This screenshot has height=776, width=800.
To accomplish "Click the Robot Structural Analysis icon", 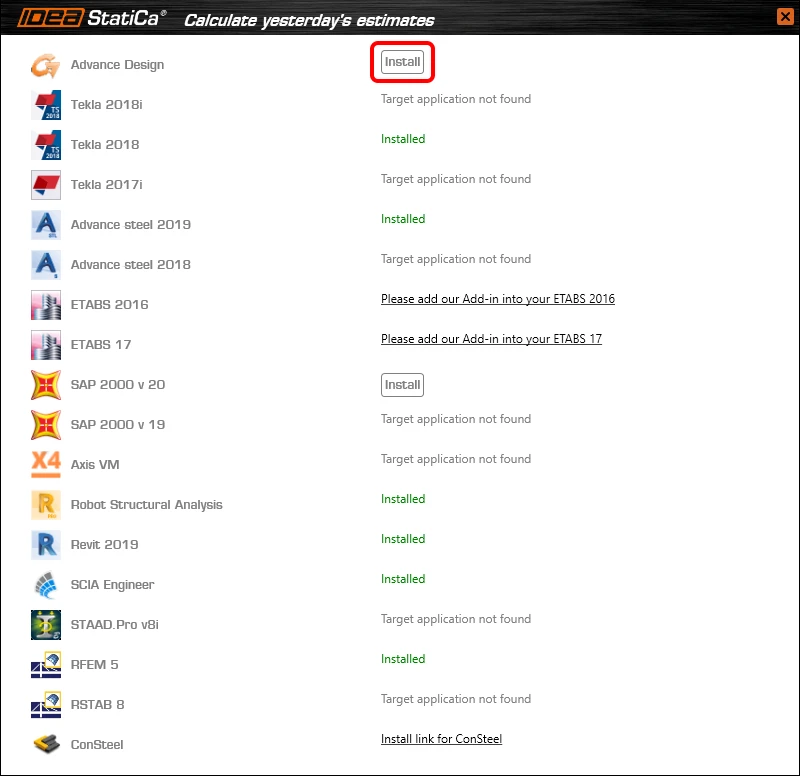I will click(x=45, y=505).
